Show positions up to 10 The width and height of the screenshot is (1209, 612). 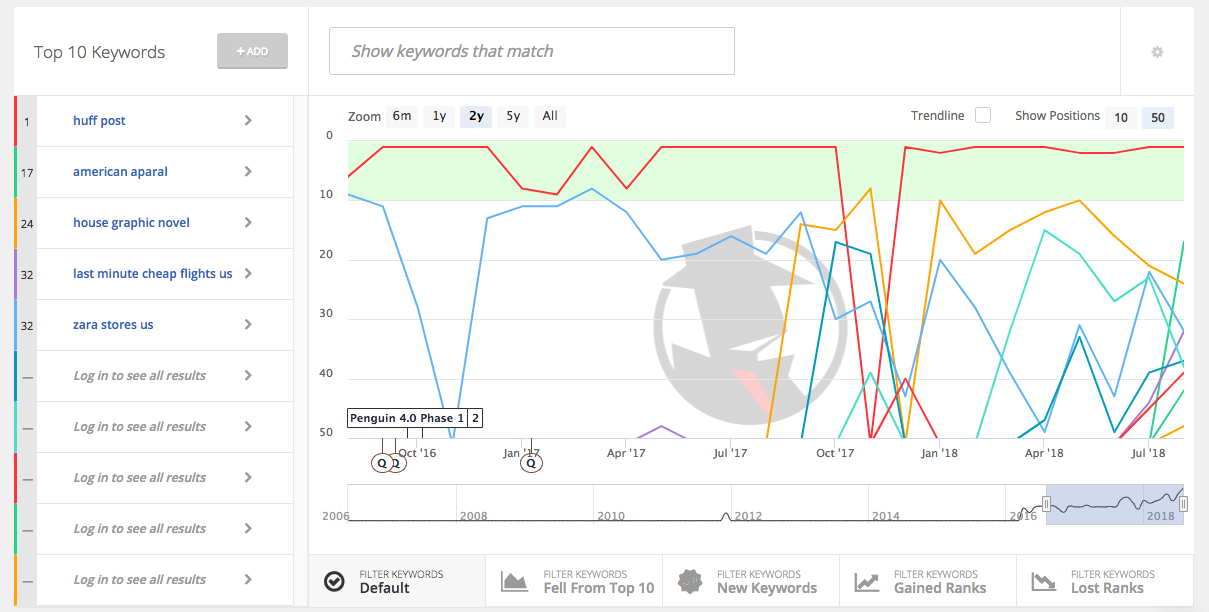point(1120,117)
